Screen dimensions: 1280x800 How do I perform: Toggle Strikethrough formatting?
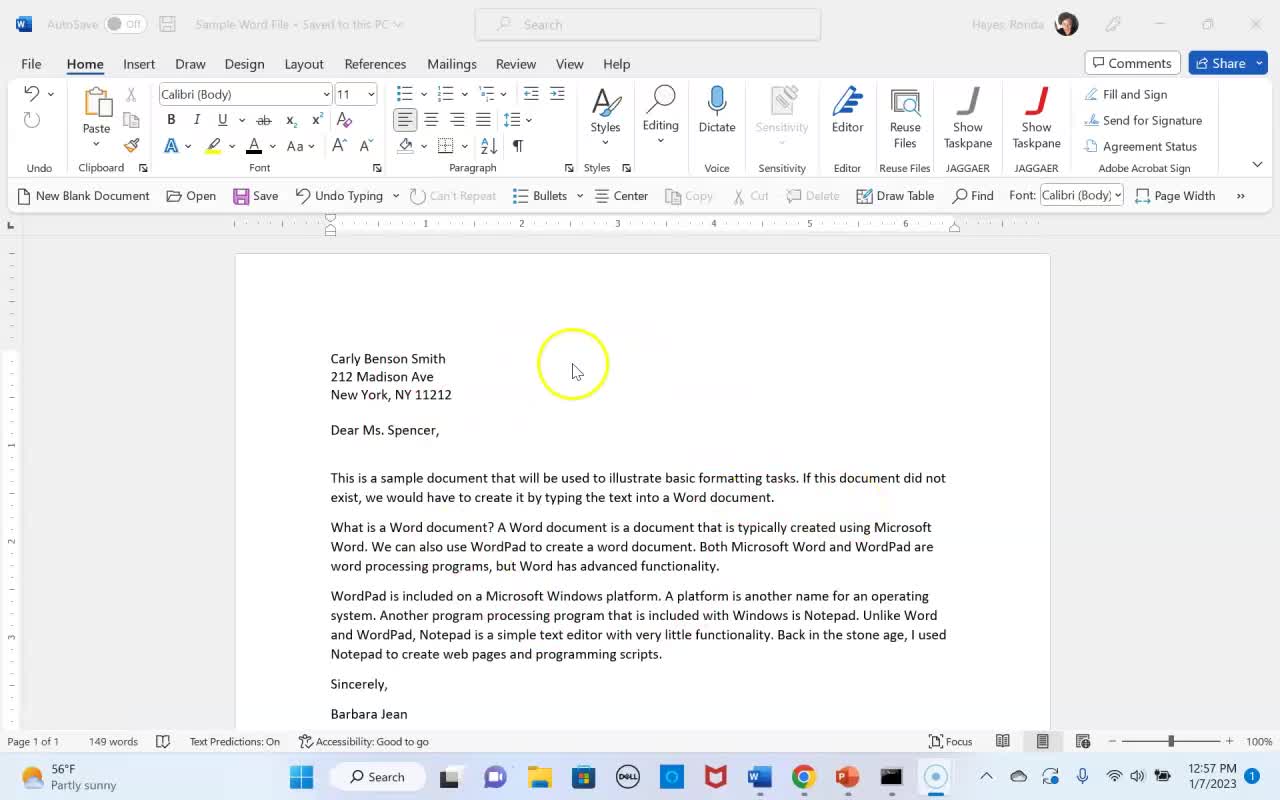264,120
